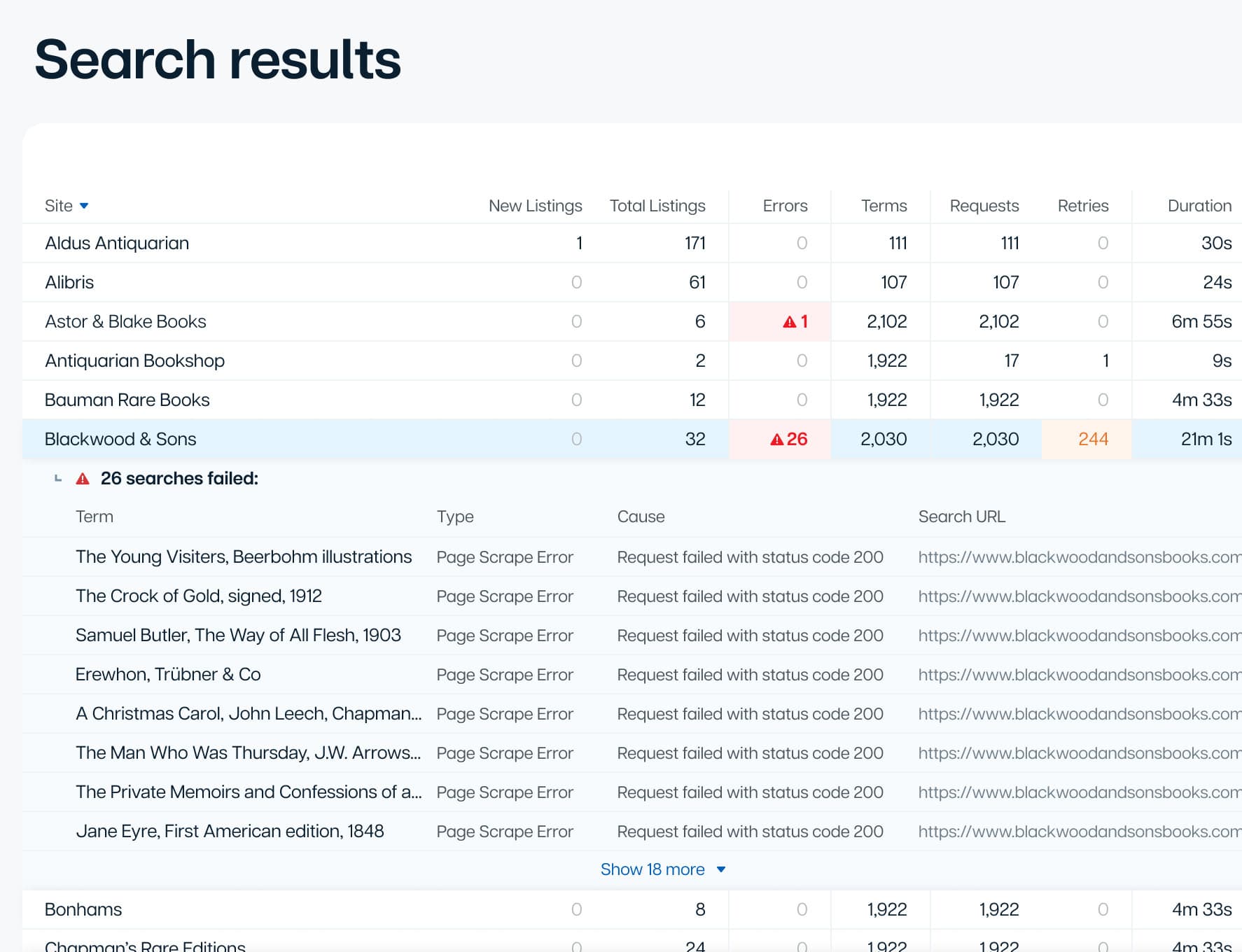Screen dimensions: 1242x952
Task: Click the red warning icon next to '26 searches failed'
Action: click(x=83, y=479)
